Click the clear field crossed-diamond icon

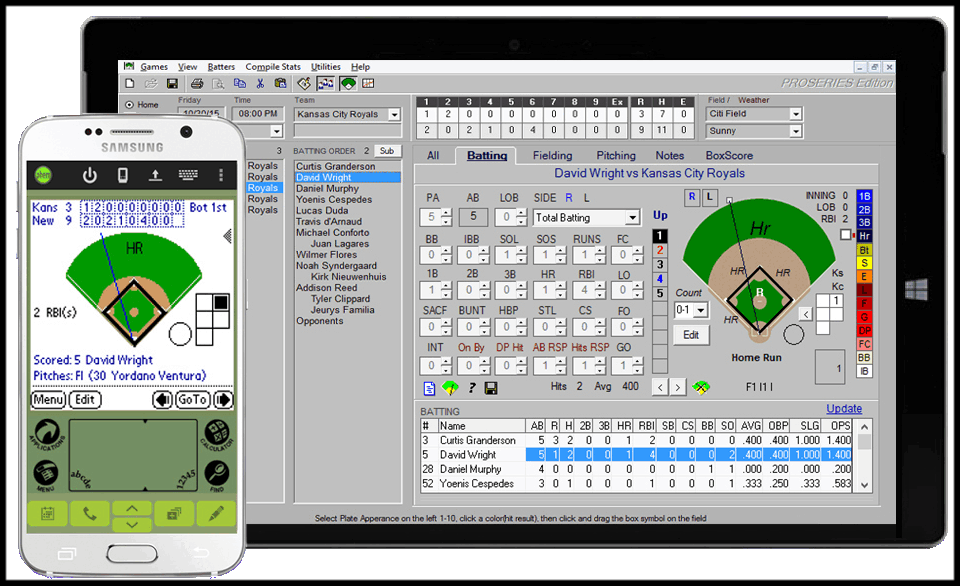click(x=701, y=387)
